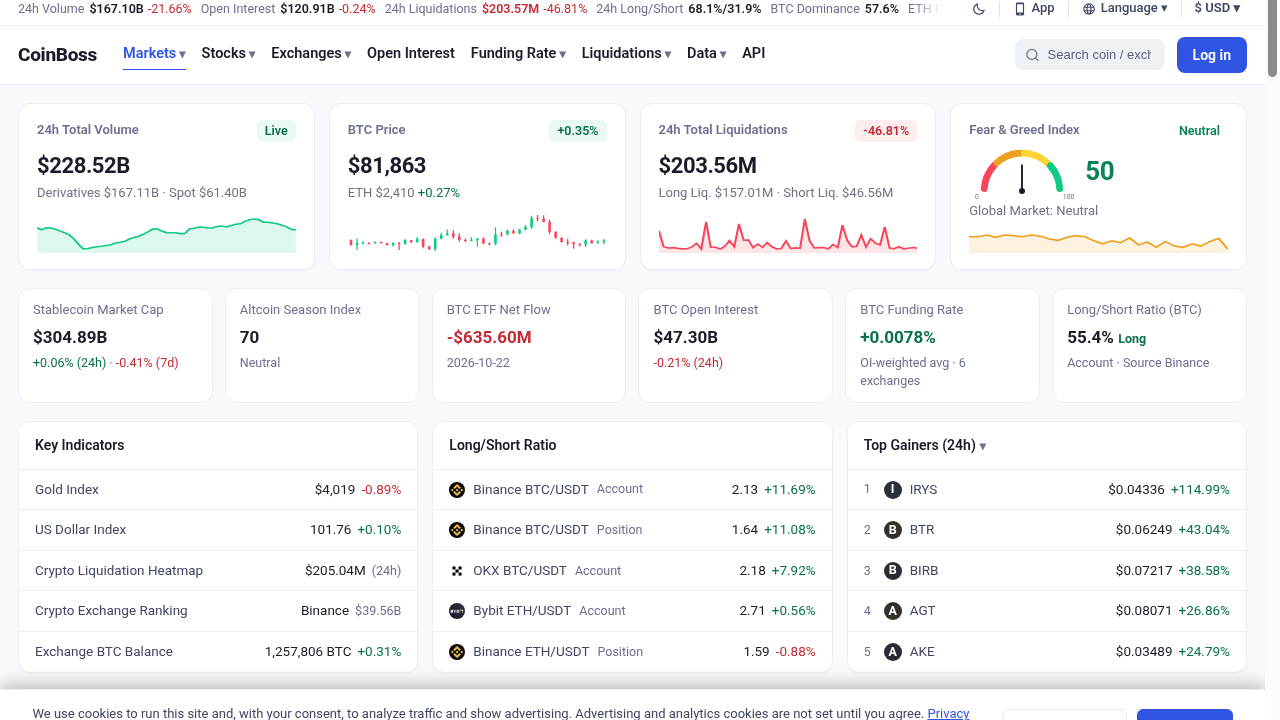
Task: Click Binance icon in ETH/USDT Position row
Action: tap(457, 652)
